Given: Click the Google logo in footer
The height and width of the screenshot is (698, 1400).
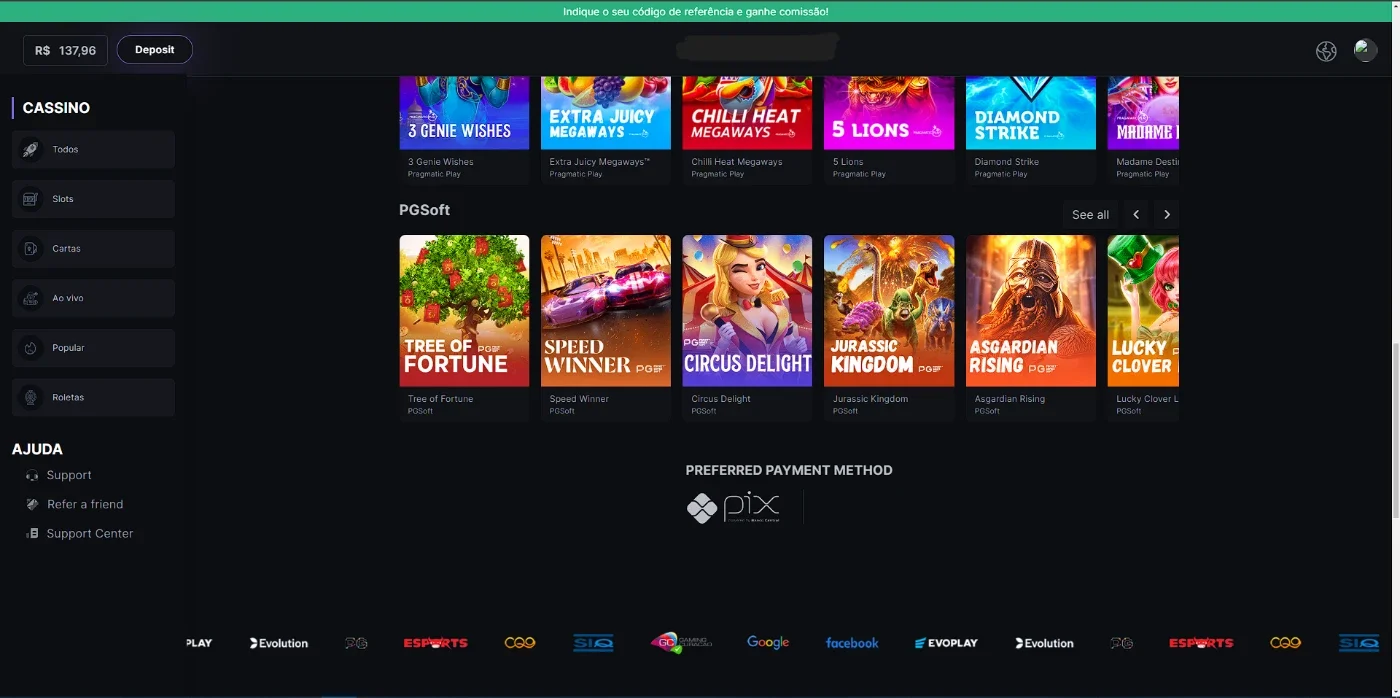Looking at the screenshot, I should [768, 643].
